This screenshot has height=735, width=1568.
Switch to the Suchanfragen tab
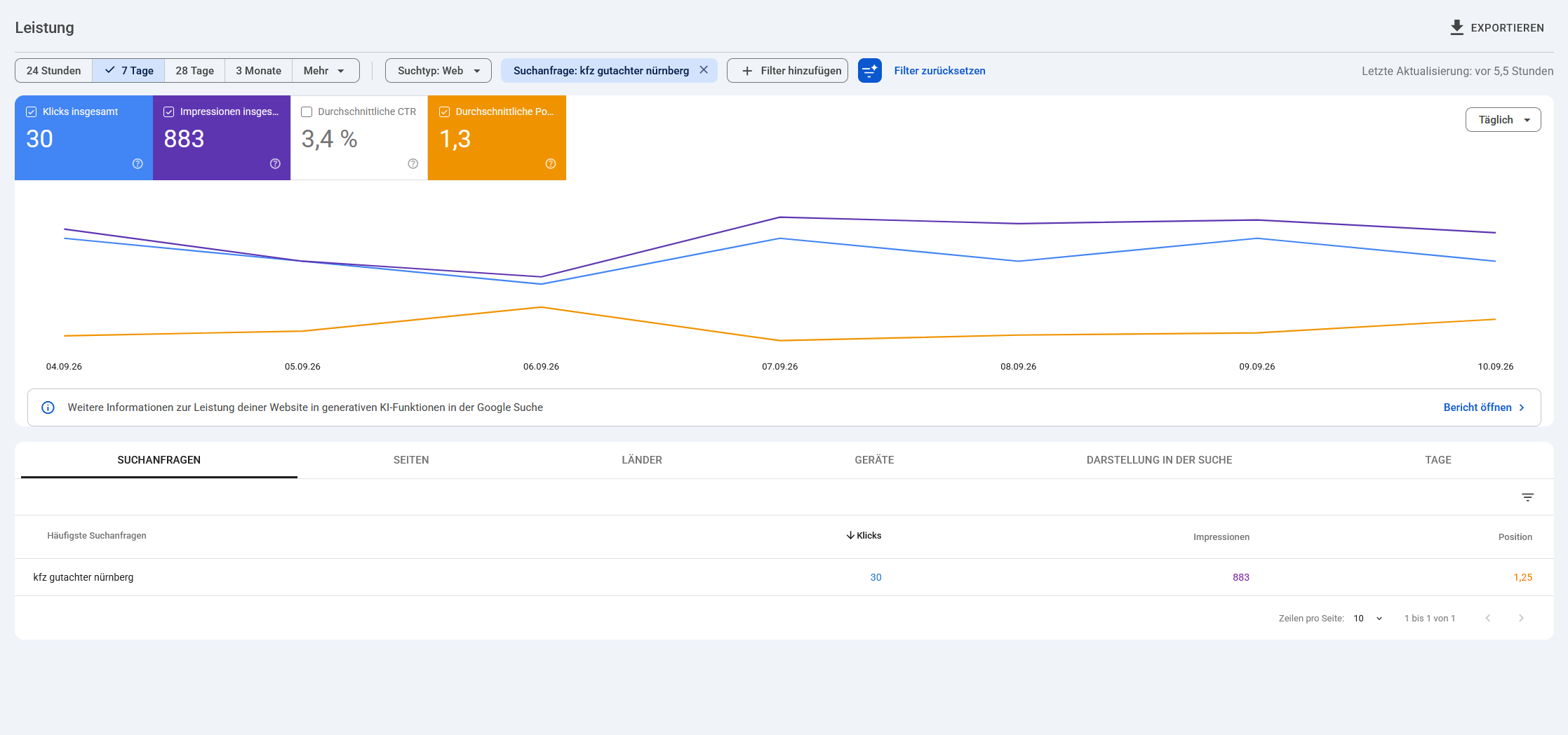tap(159, 460)
